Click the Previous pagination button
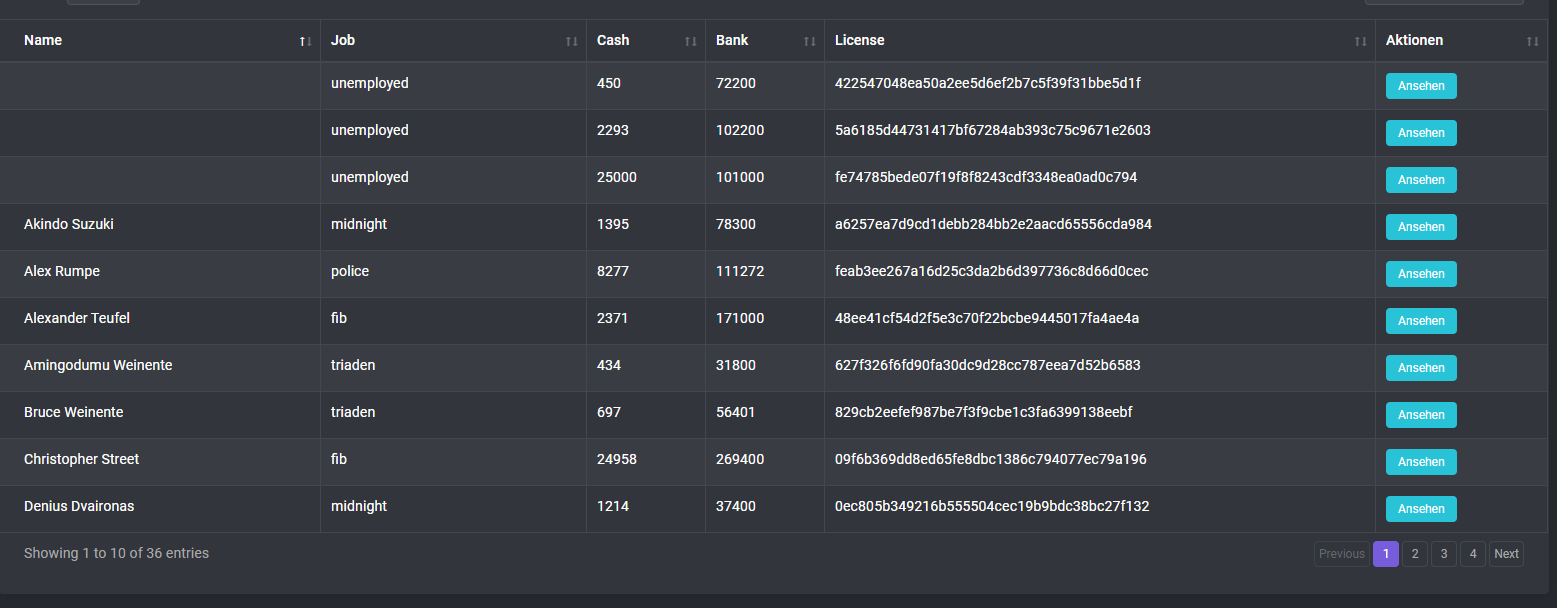This screenshot has width=1557, height=608. [1341, 554]
